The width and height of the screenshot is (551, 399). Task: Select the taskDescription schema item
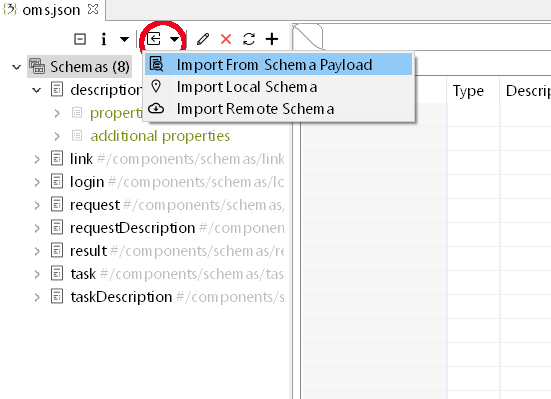point(121,297)
